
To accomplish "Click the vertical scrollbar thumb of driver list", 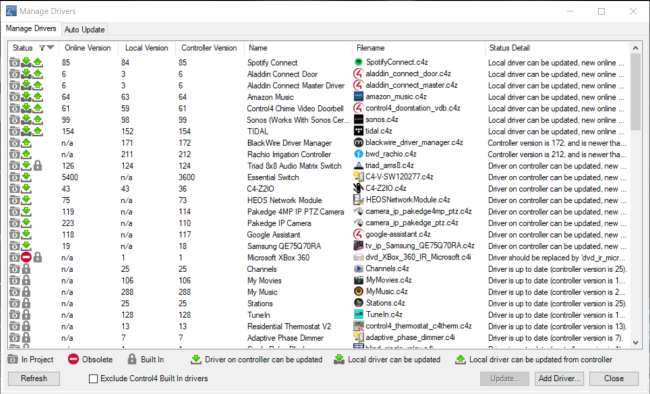I will click(x=635, y=92).
